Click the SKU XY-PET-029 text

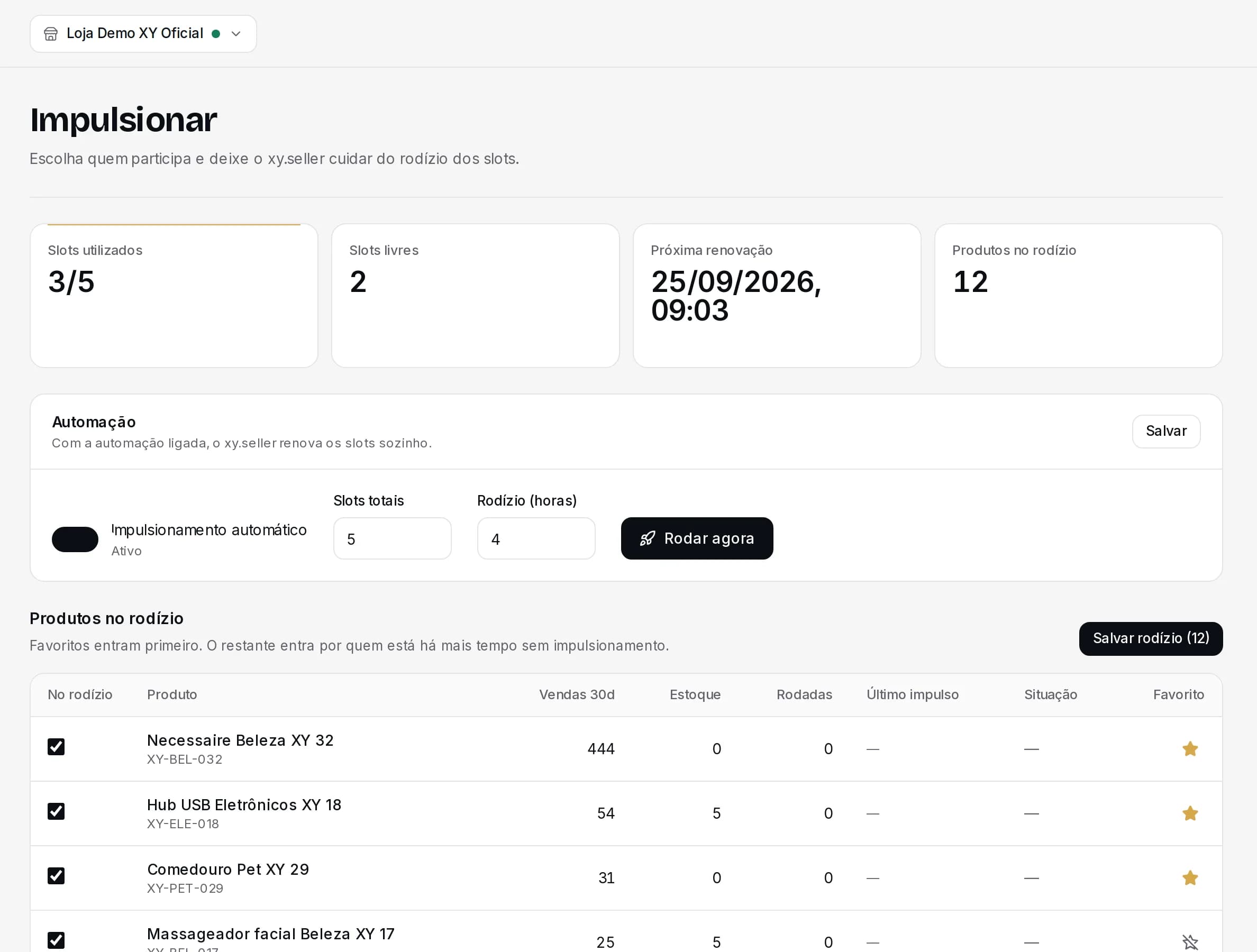coord(185,889)
